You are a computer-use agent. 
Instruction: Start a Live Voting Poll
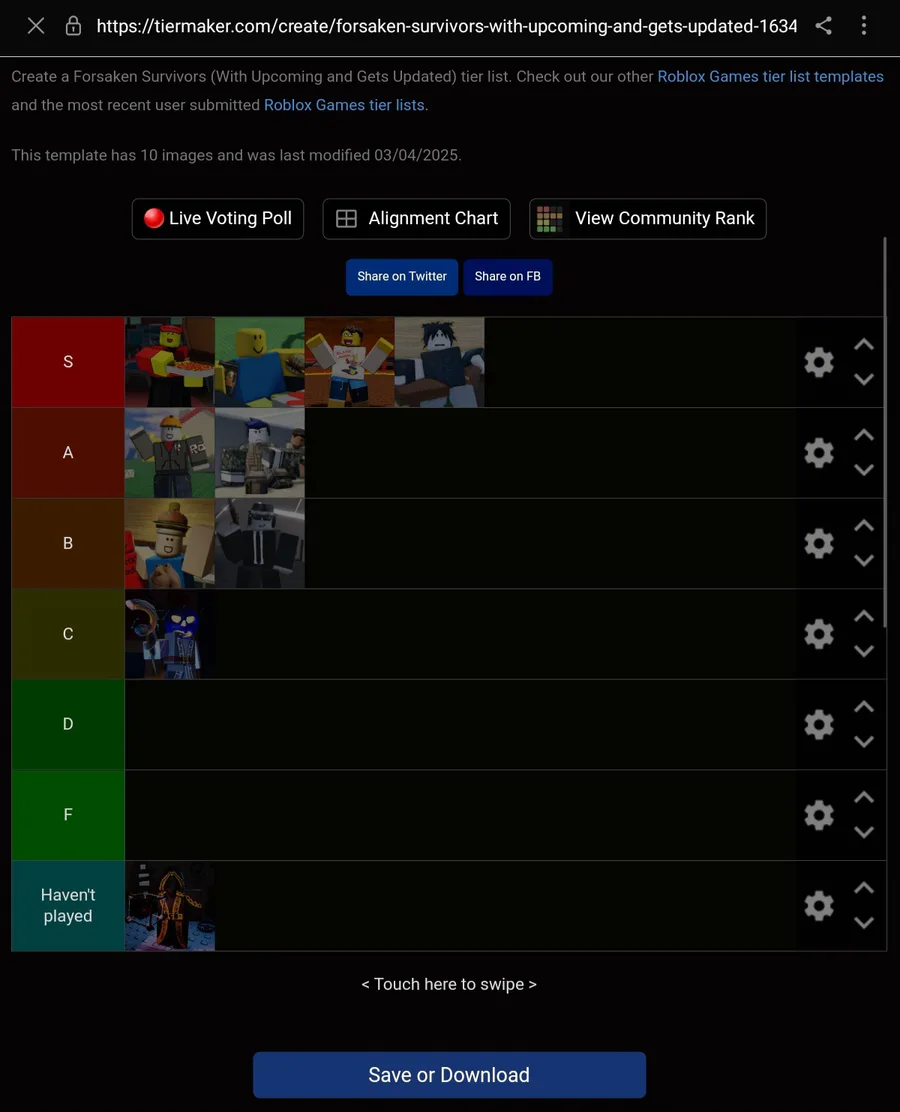pos(218,218)
